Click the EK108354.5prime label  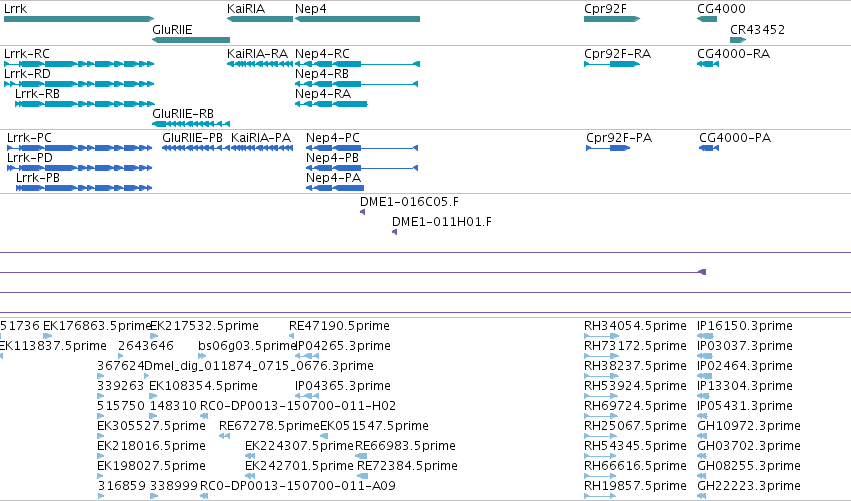click(x=204, y=385)
